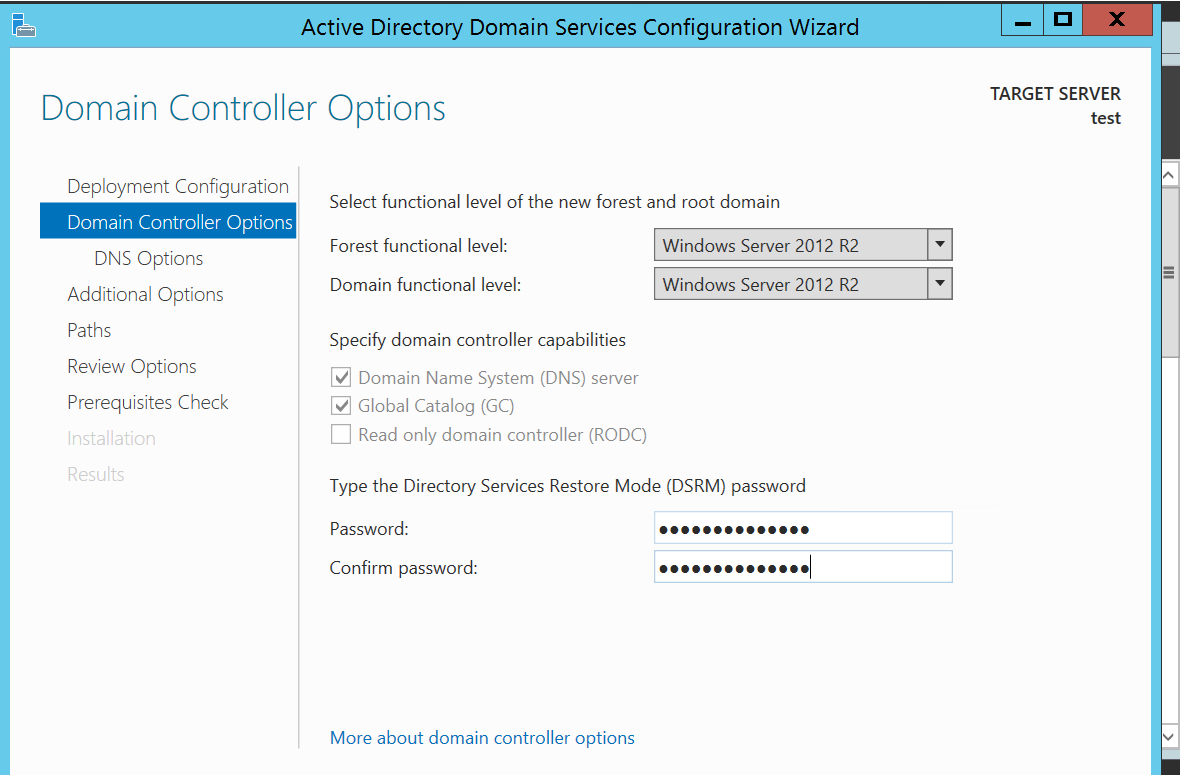Image resolution: width=1180 pixels, height=776 pixels.
Task: Click the Domain Controller Options page heading
Action: click(x=243, y=108)
